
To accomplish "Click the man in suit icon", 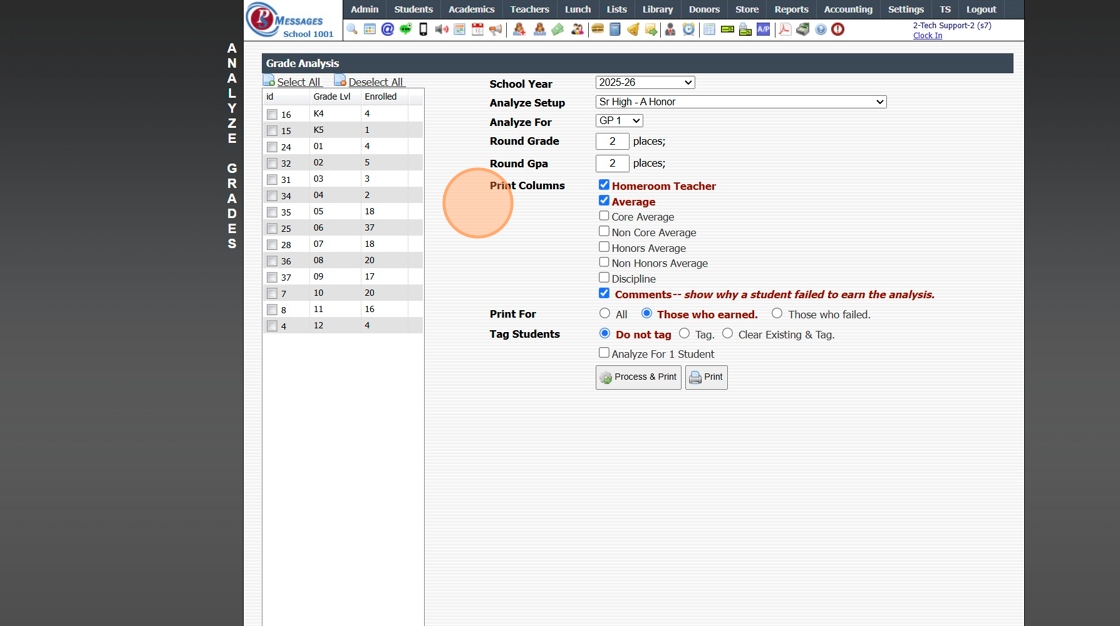I will point(669,29).
